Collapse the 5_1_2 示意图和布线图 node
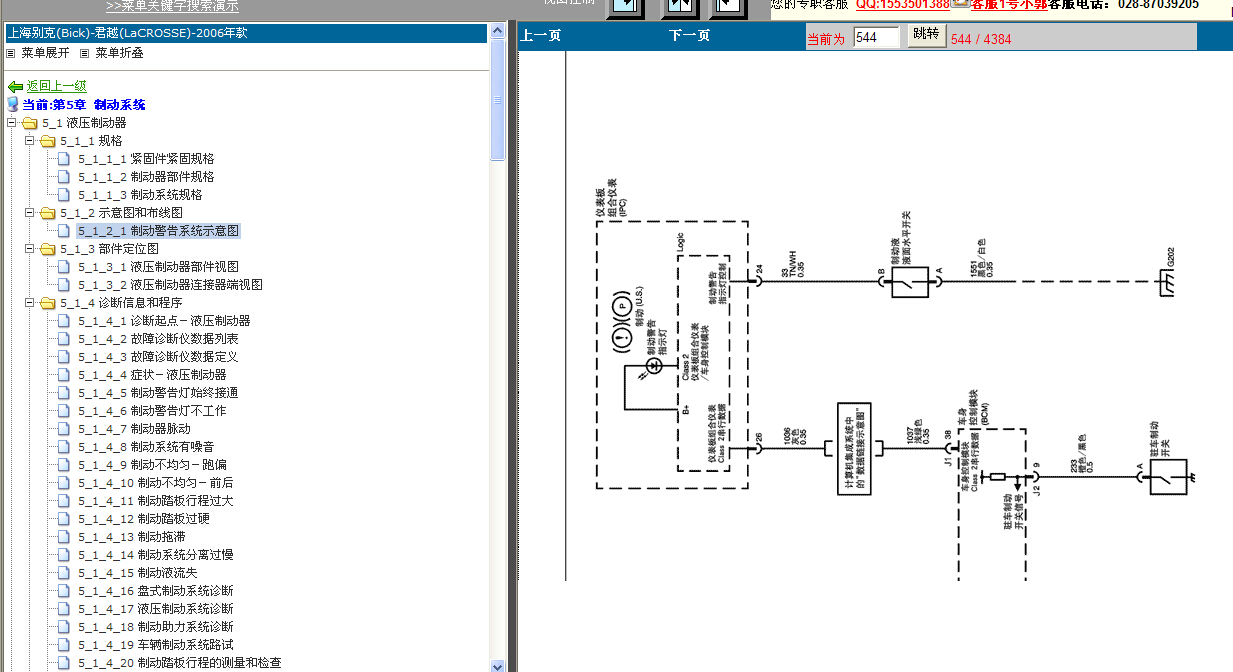The height and width of the screenshot is (672, 1233). click(30, 213)
